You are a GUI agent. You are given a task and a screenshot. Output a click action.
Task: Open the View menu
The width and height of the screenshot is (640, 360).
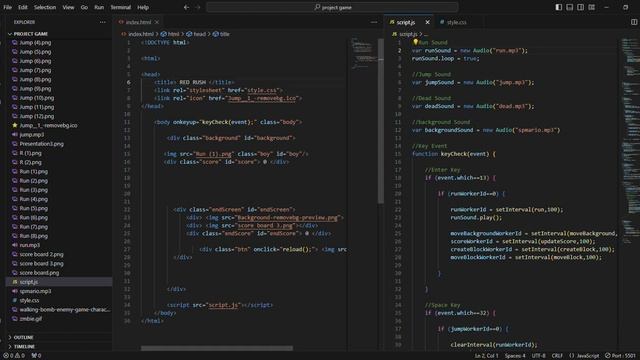68,7
